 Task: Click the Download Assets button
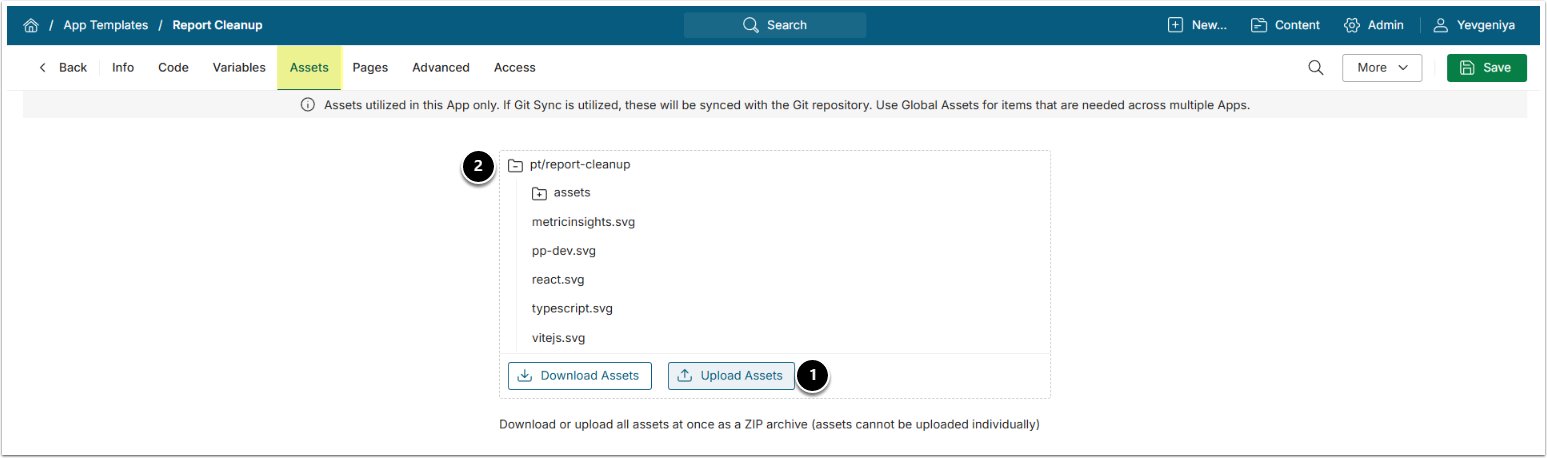coord(580,376)
